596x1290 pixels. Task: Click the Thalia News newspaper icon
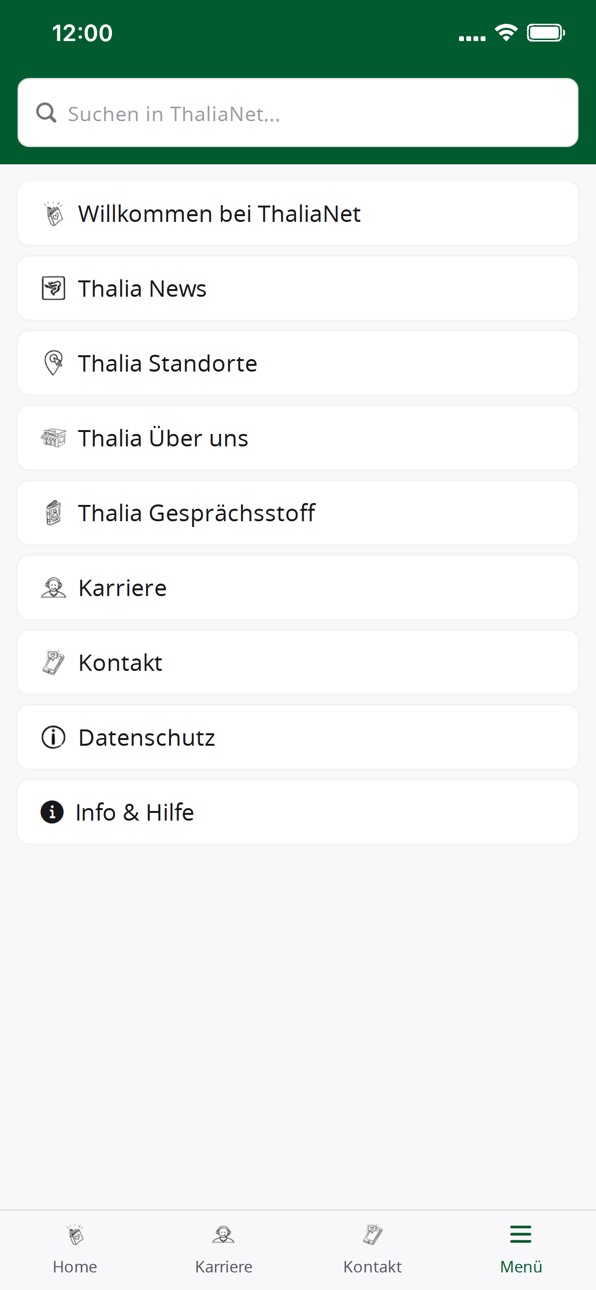53,288
